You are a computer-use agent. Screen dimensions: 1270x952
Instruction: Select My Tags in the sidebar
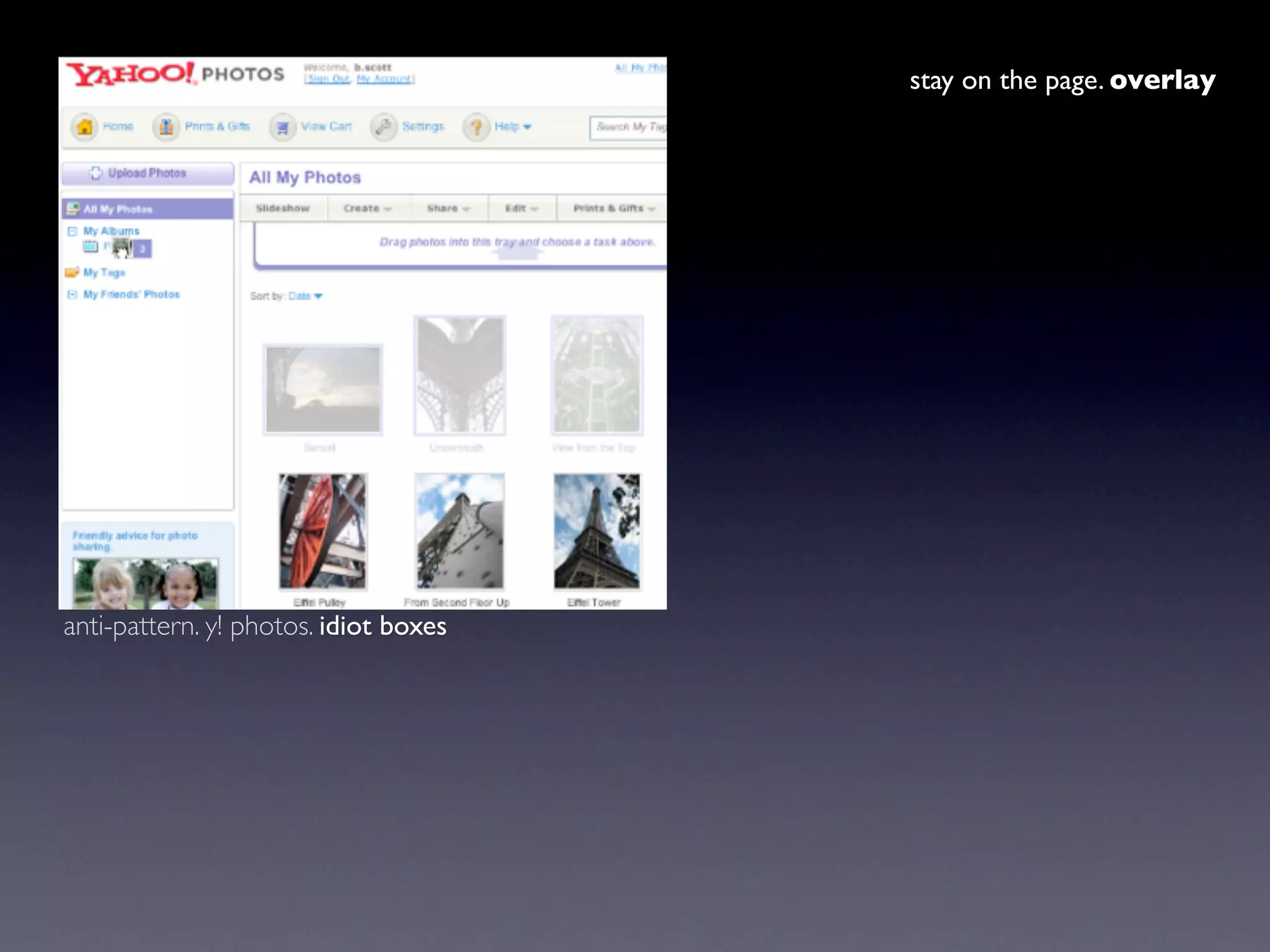(104, 273)
